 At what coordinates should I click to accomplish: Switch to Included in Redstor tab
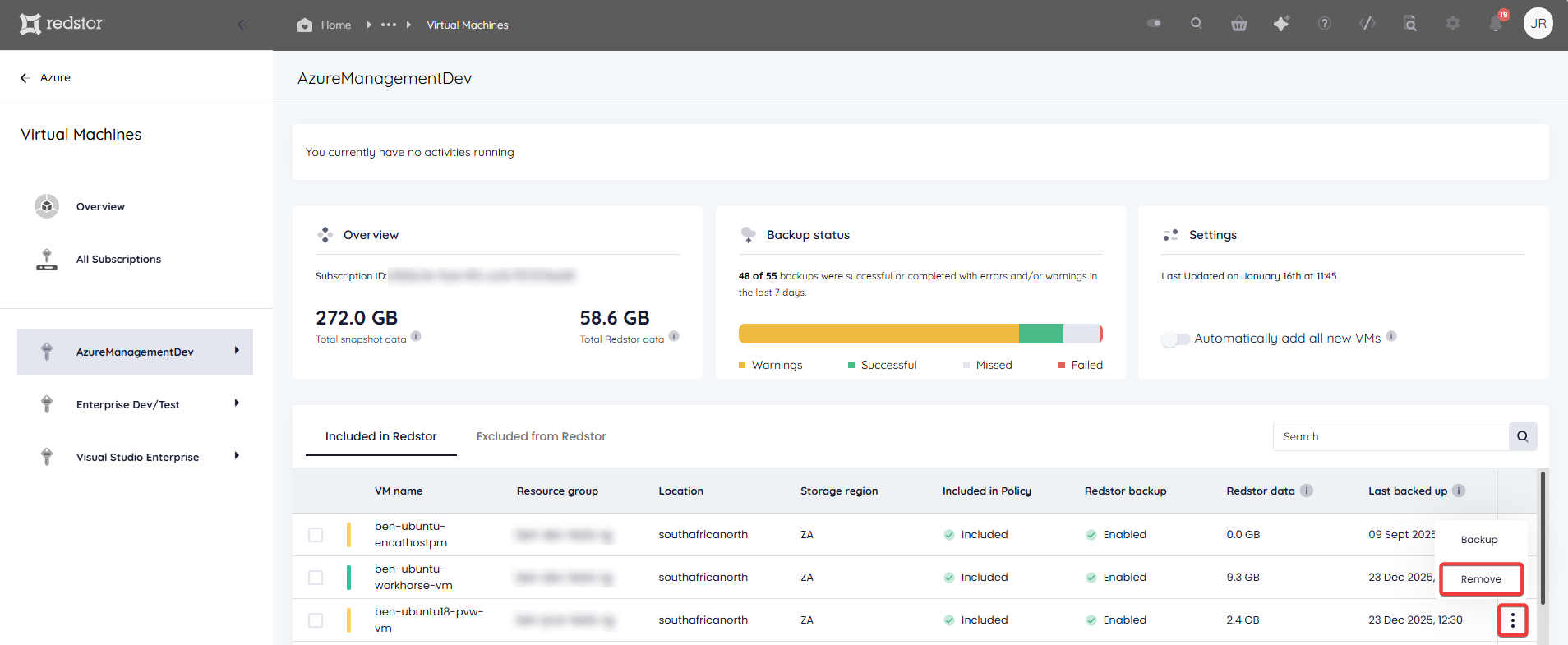pyautogui.click(x=381, y=436)
